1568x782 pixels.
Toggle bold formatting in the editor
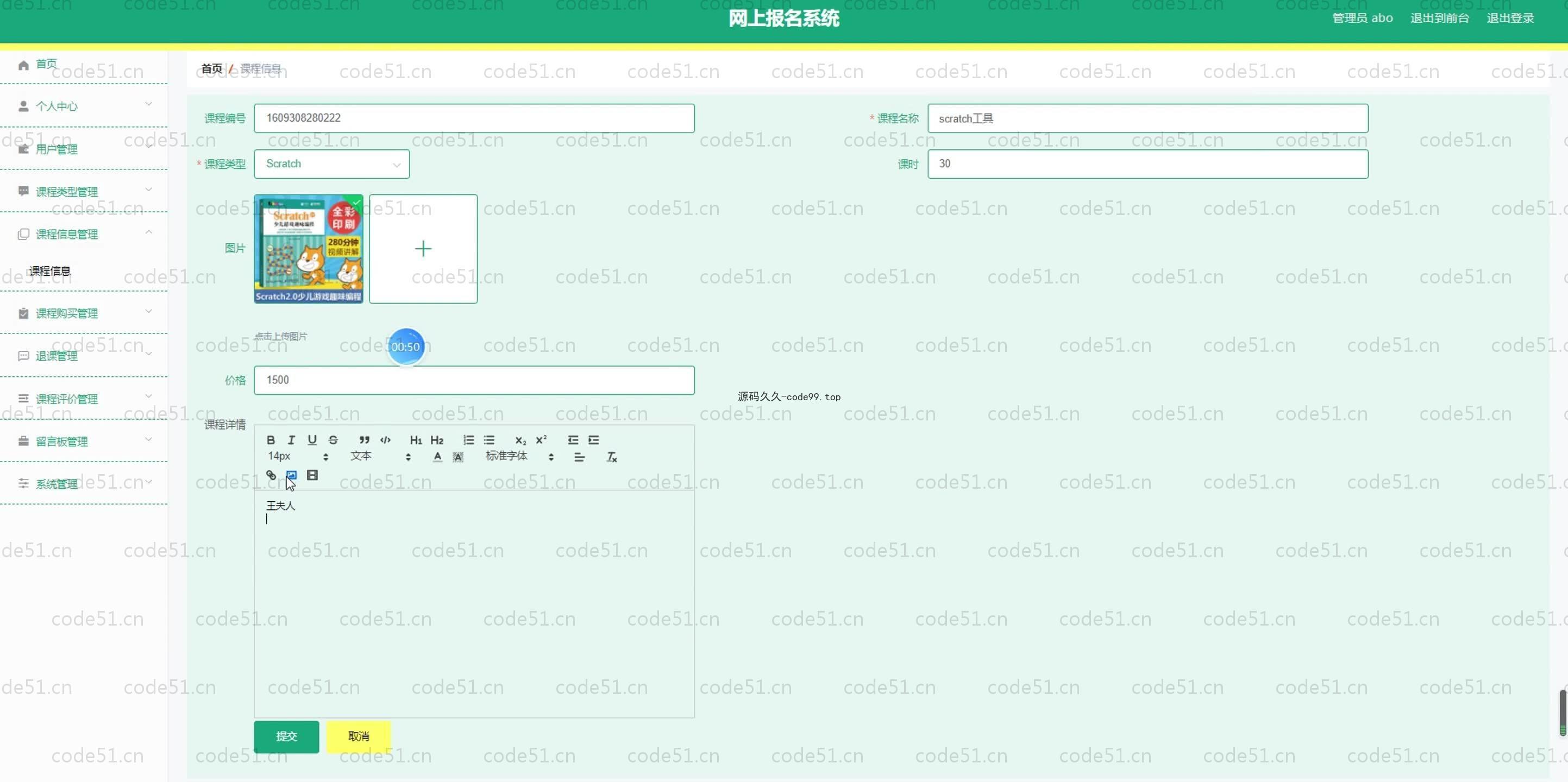[271, 440]
